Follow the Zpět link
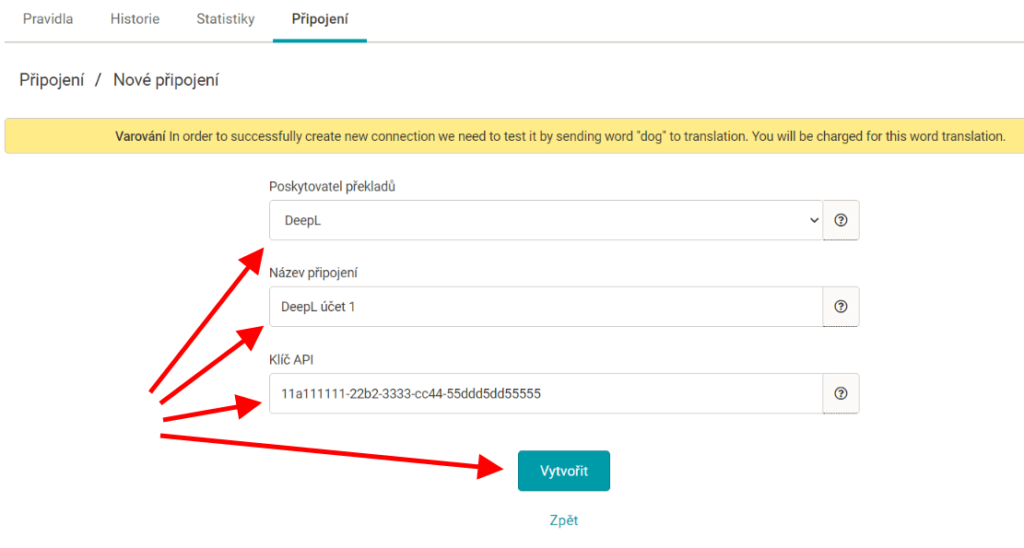 [x=564, y=521]
